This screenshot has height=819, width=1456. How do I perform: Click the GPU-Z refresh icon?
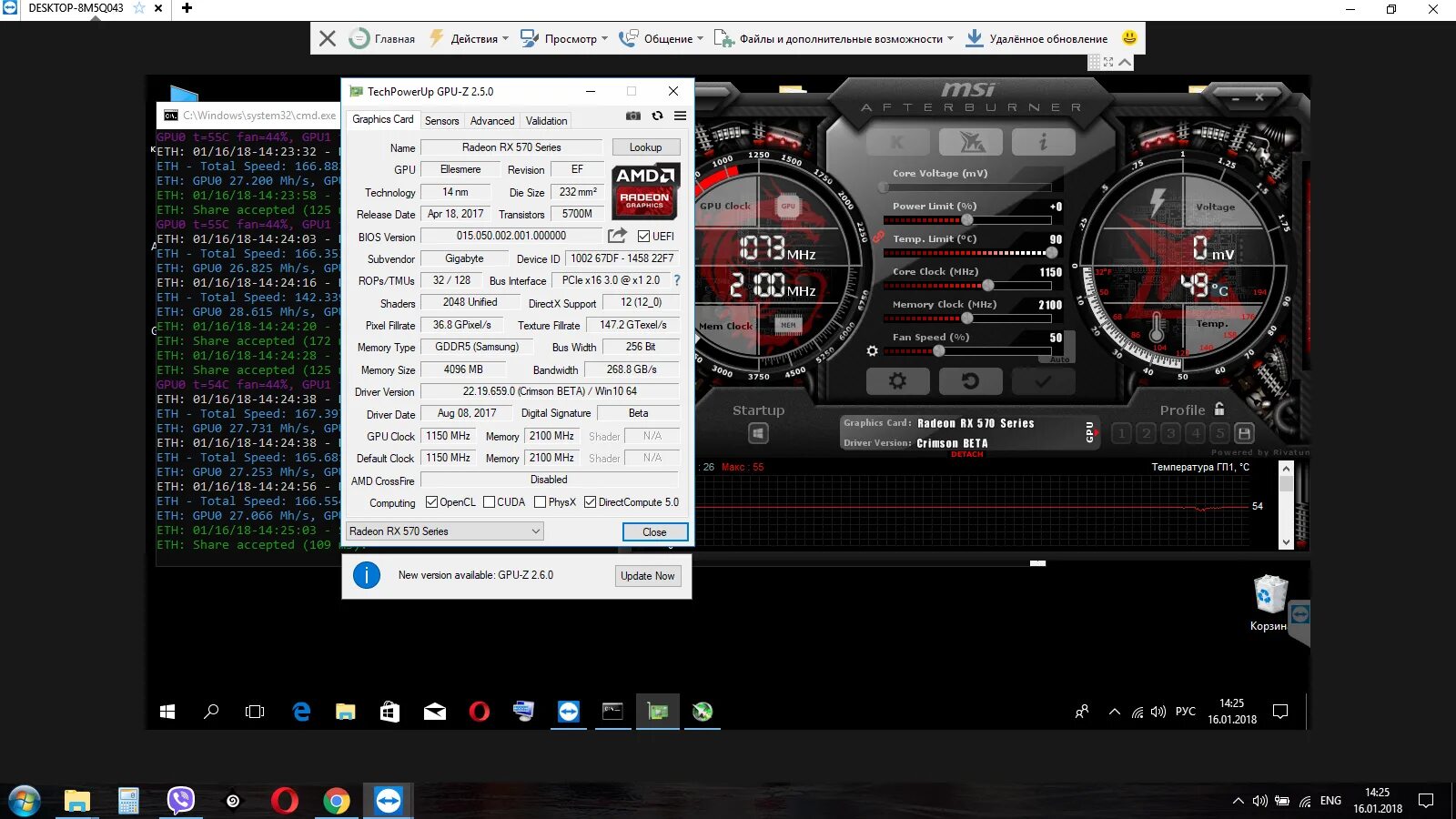657,116
